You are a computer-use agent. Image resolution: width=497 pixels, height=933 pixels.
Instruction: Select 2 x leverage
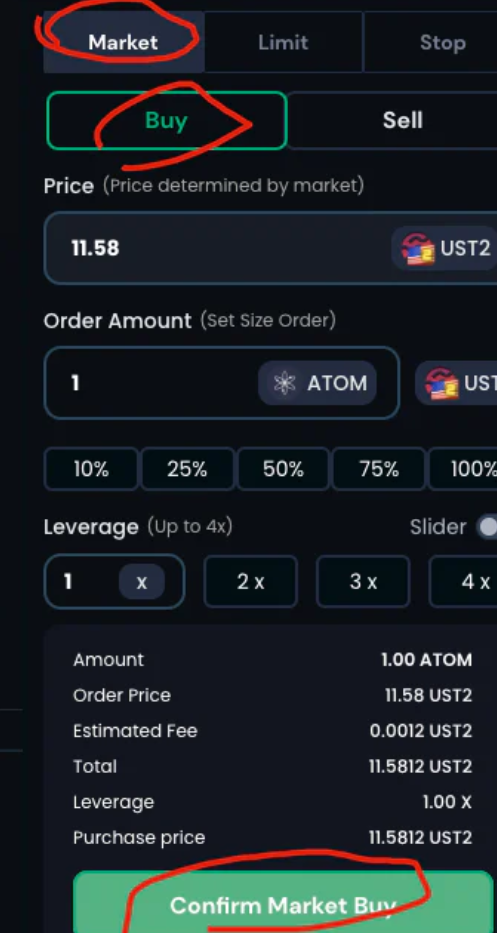pos(251,581)
